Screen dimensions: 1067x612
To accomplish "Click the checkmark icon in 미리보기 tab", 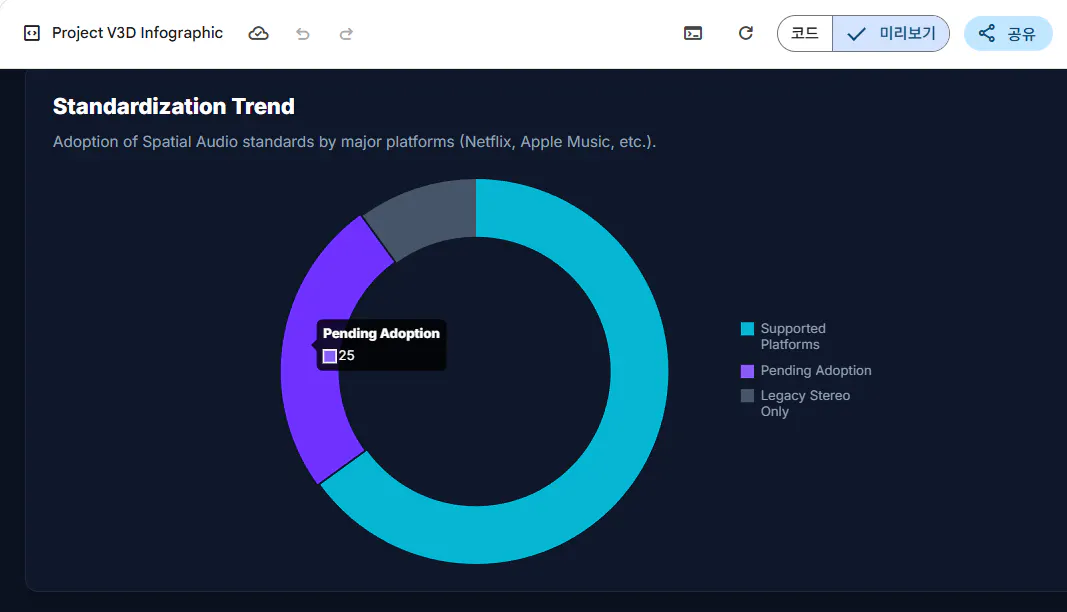I will [856, 34].
